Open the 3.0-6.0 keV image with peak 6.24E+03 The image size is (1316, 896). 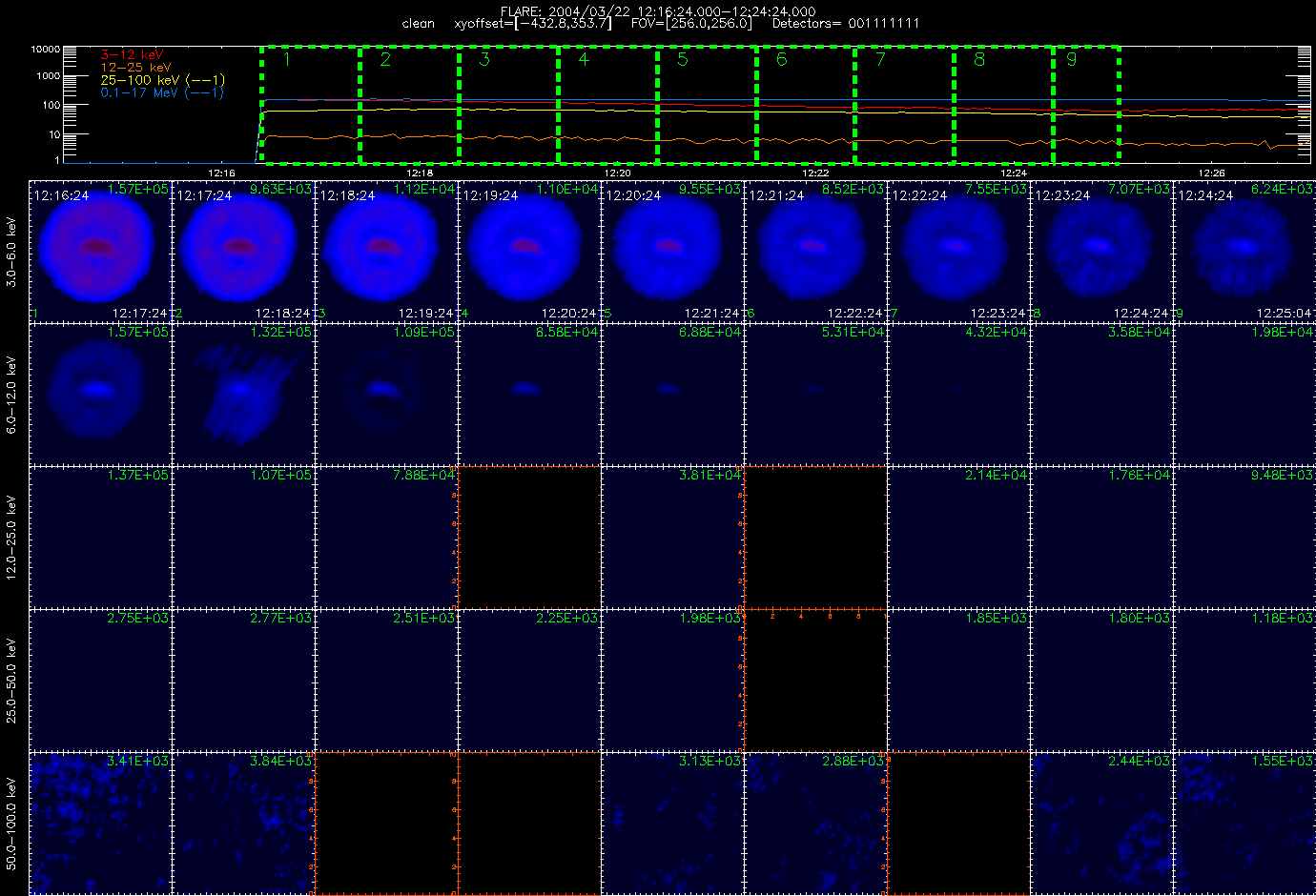pyautogui.click(x=1244, y=251)
